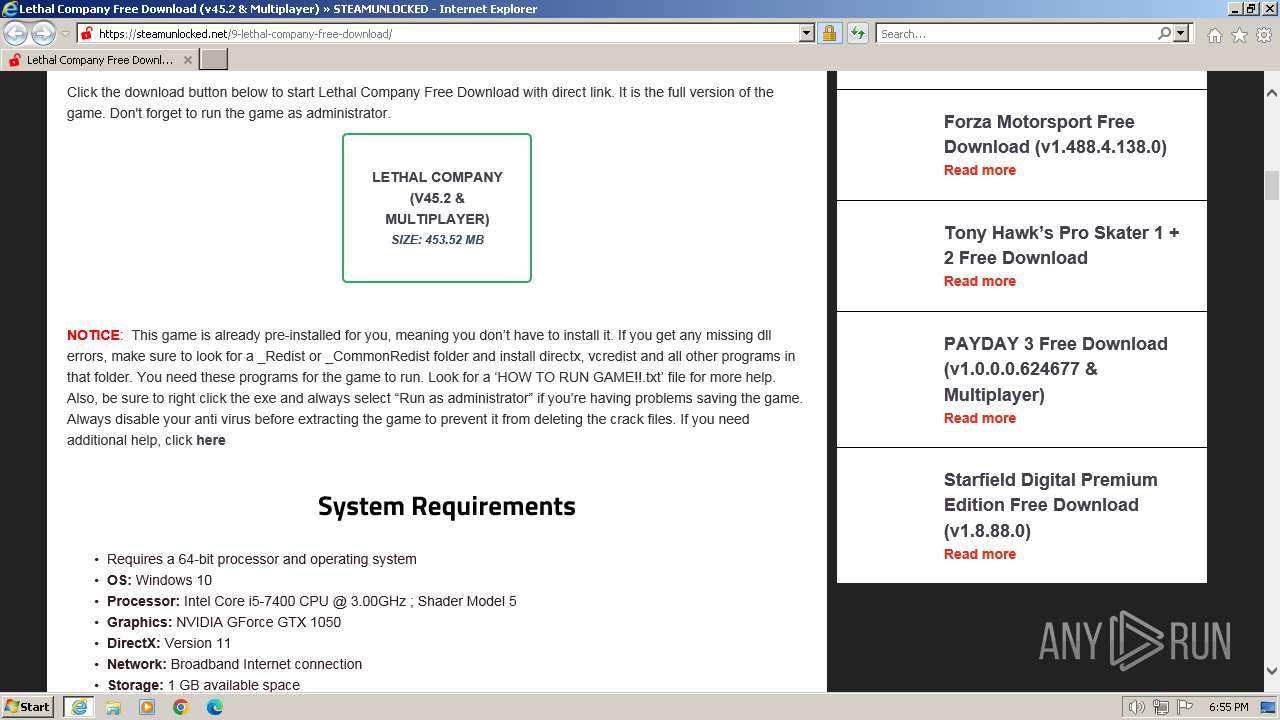
Task: Click 'Graphics: NVIDIA GeForce GTX 1050' line
Action: (224, 622)
